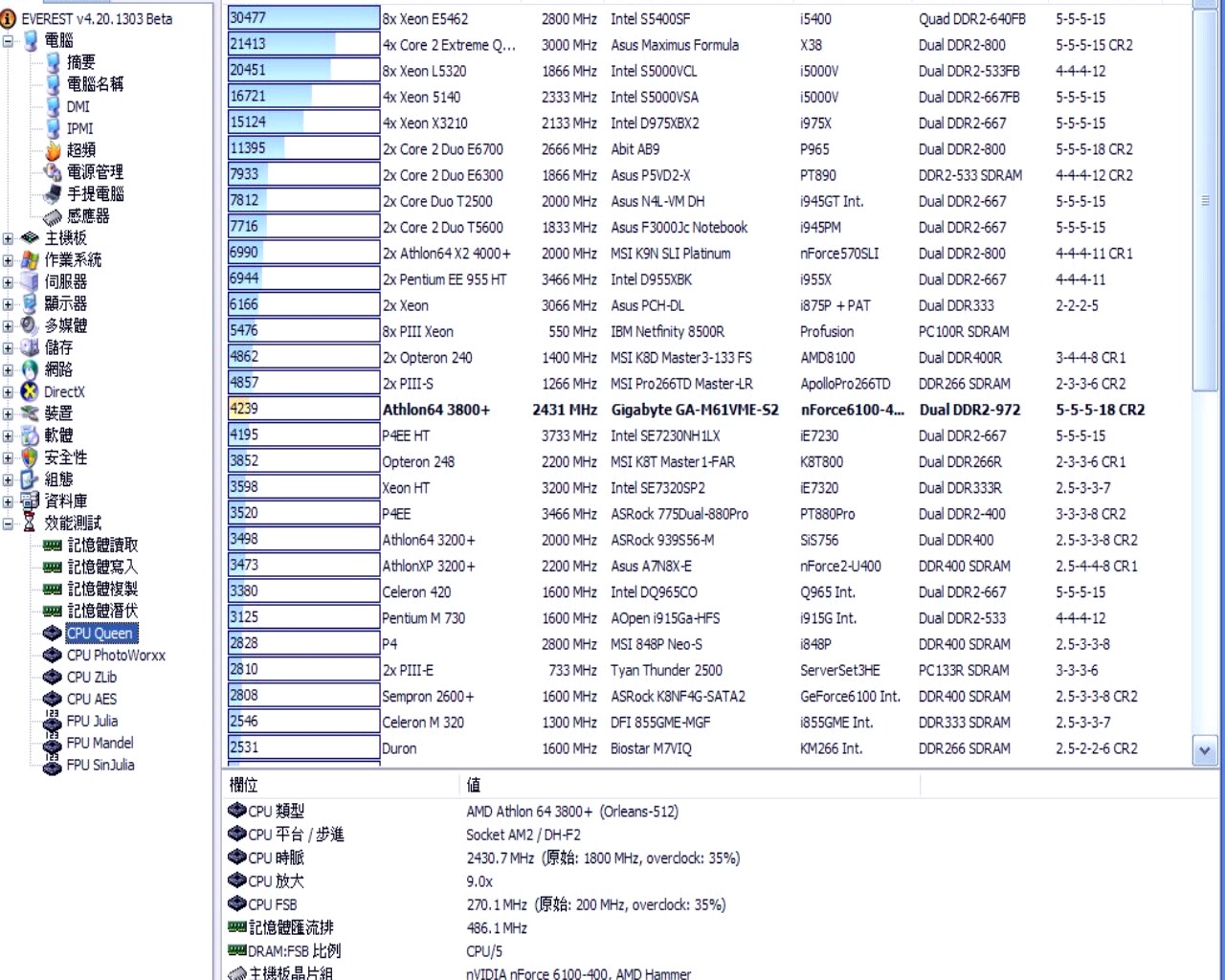
Task: Expand the 顯示器 tree node
Action: [9, 304]
